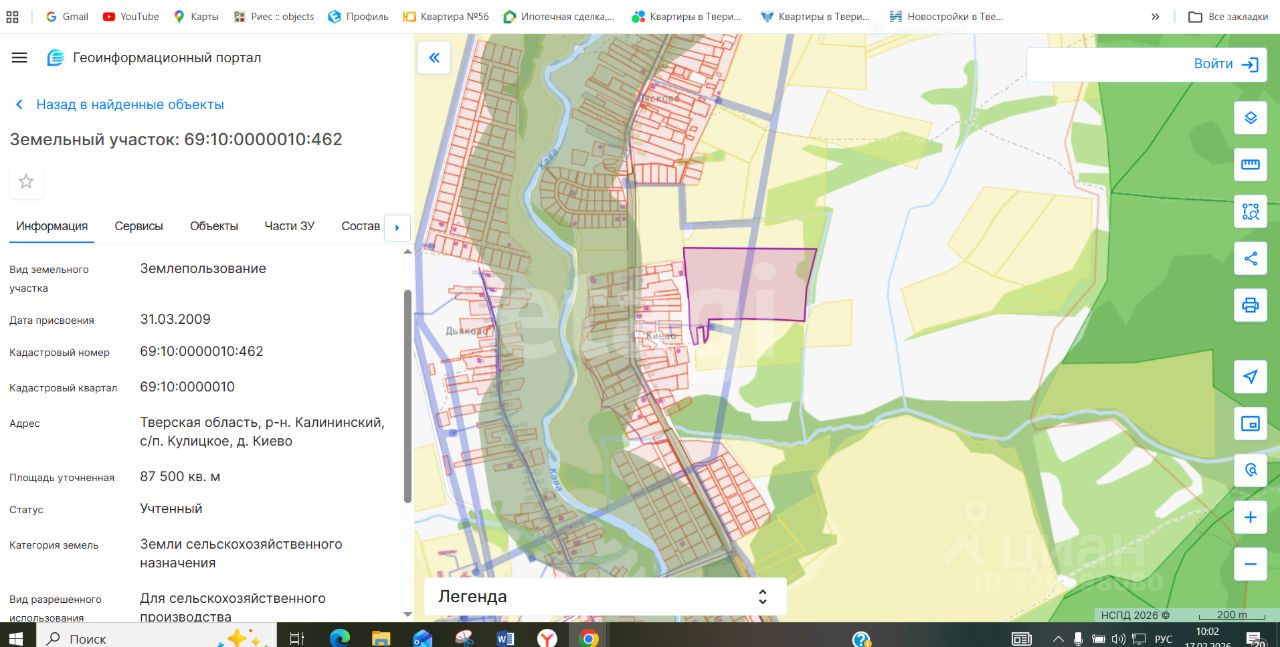Open the taskbar clock showing 10:02
This screenshot has height=647, width=1280.
1207,637
